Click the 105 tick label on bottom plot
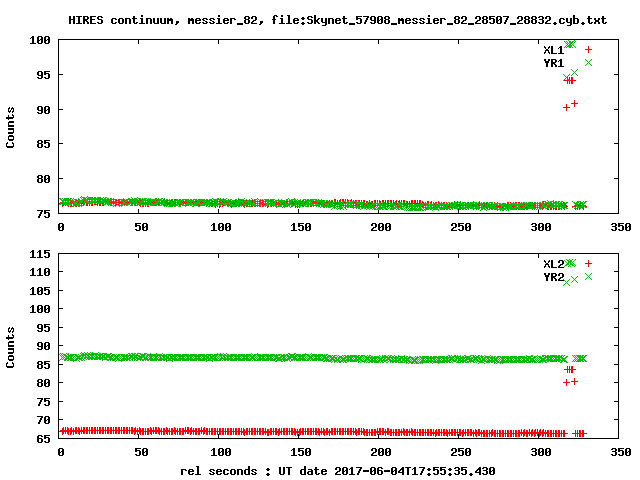The width and height of the screenshot is (640, 480). click(40, 291)
